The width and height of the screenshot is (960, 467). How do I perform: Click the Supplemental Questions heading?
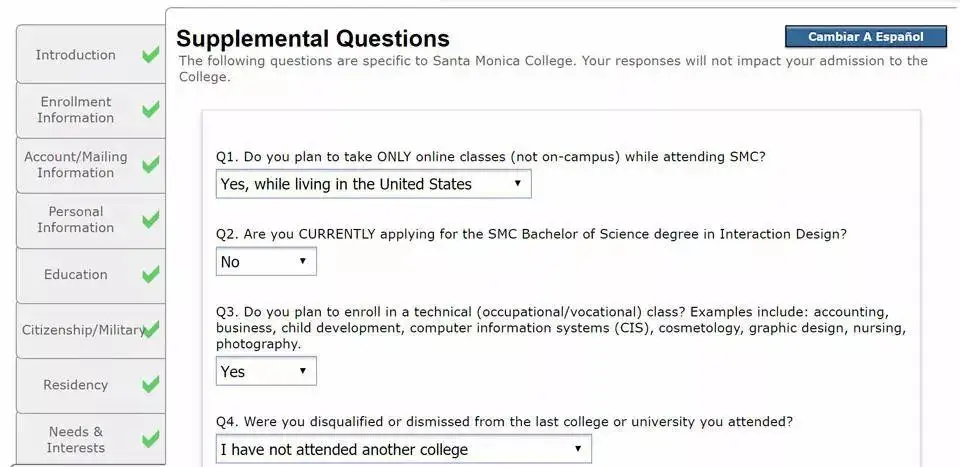(x=313, y=39)
